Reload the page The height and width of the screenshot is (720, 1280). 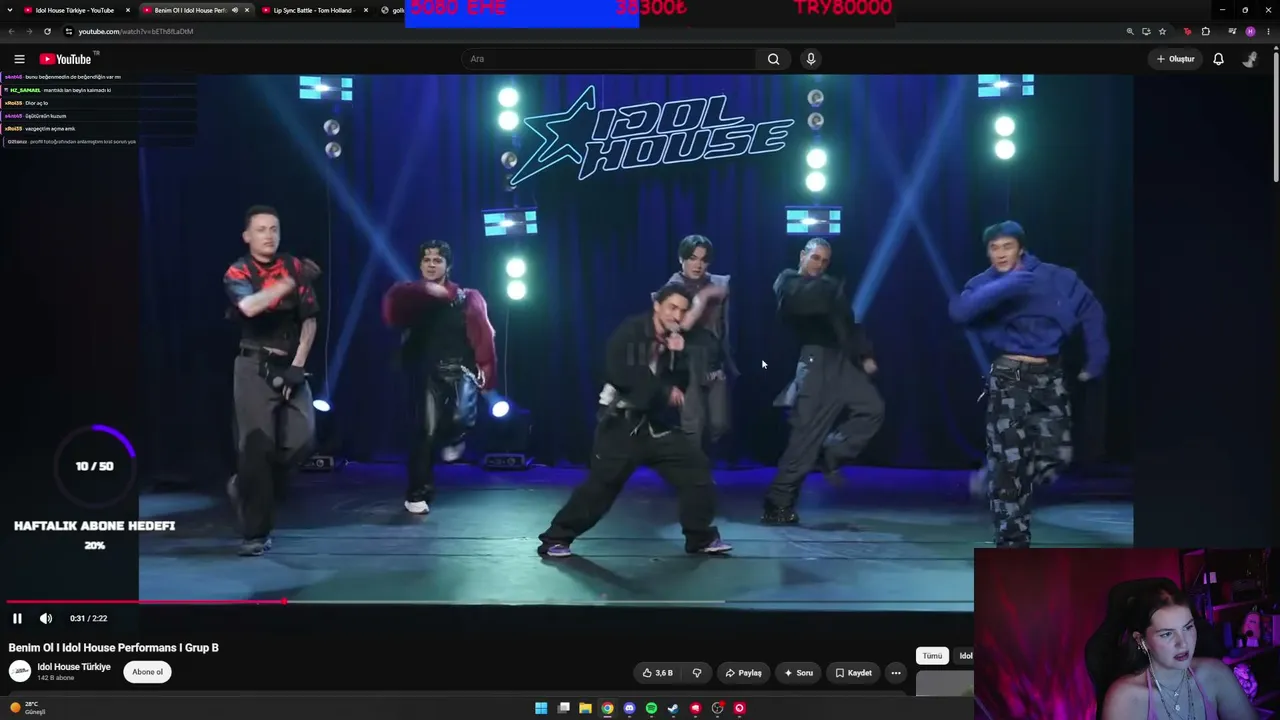(x=47, y=31)
